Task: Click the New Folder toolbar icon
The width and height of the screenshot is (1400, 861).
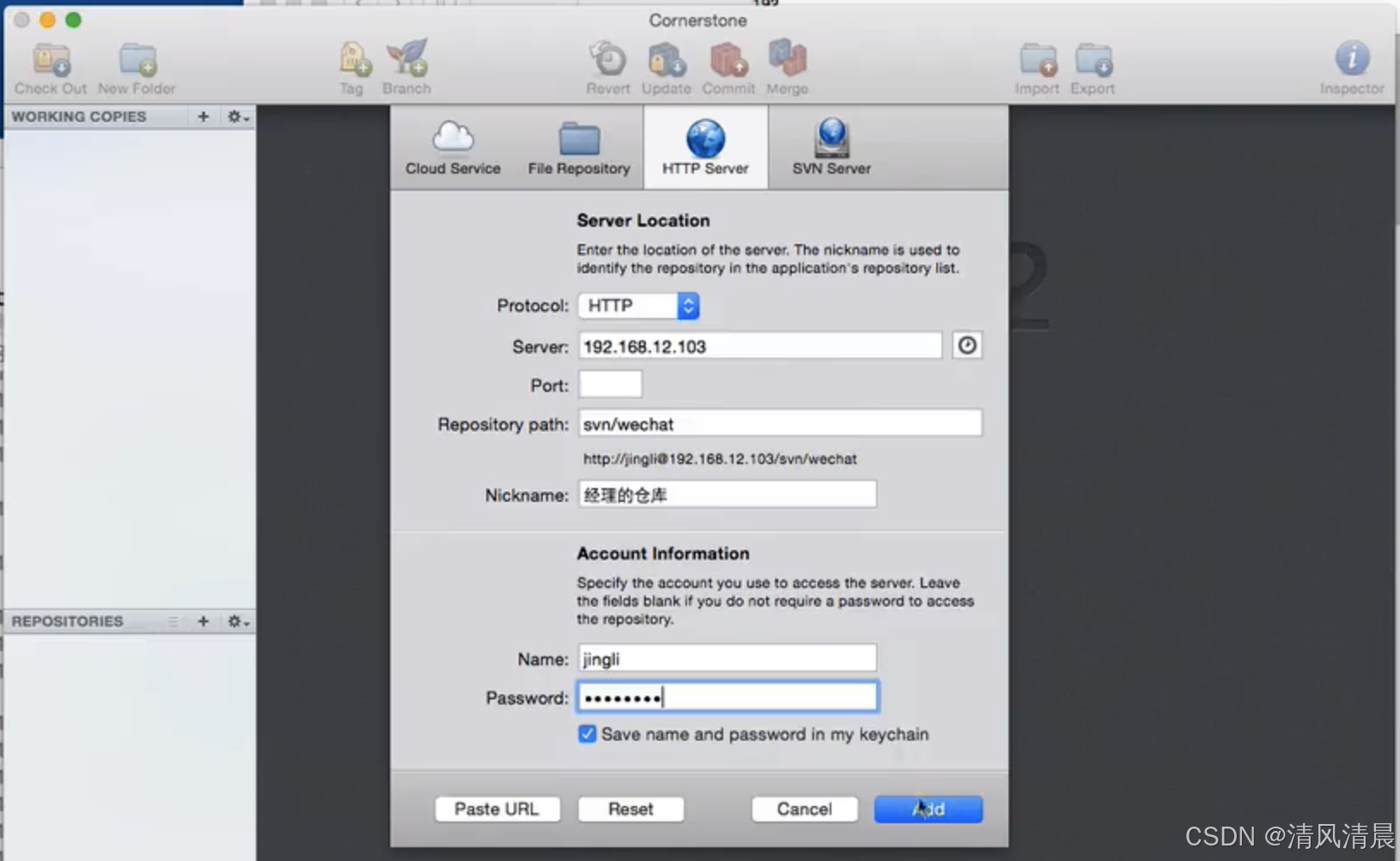Action: tap(137, 61)
